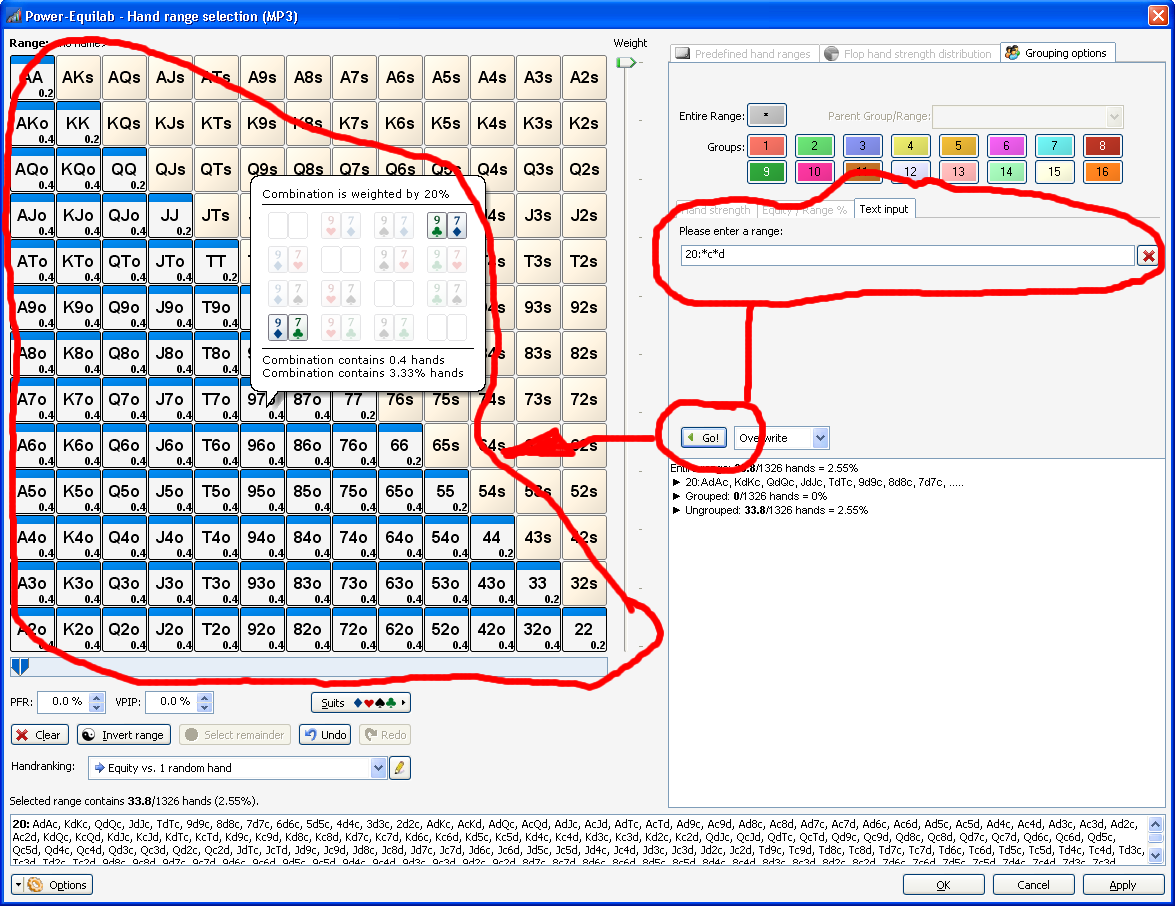
Task: Click the Cancel button
Action: tap(1033, 885)
